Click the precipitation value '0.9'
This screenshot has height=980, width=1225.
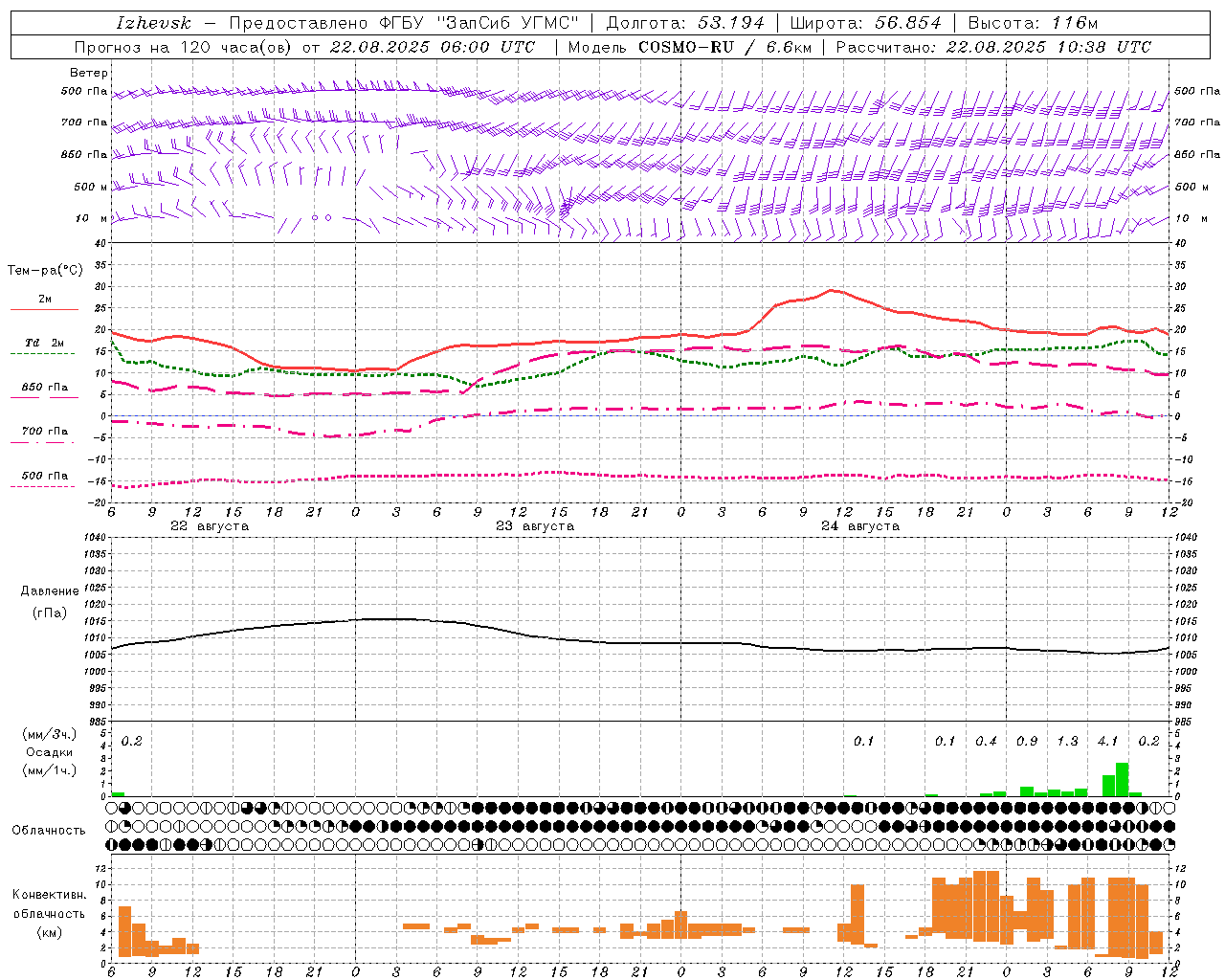pos(1027,742)
